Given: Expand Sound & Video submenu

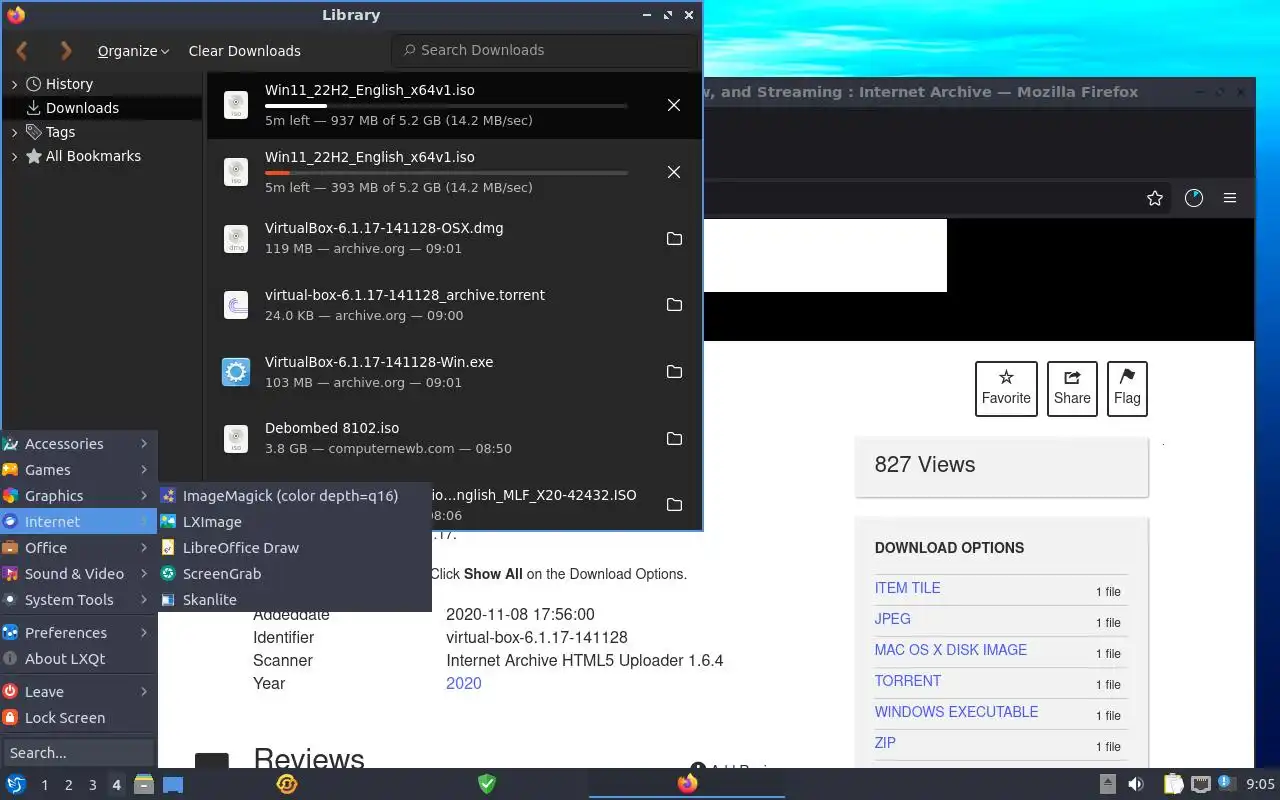Looking at the screenshot, I should [x=78, y=574].
